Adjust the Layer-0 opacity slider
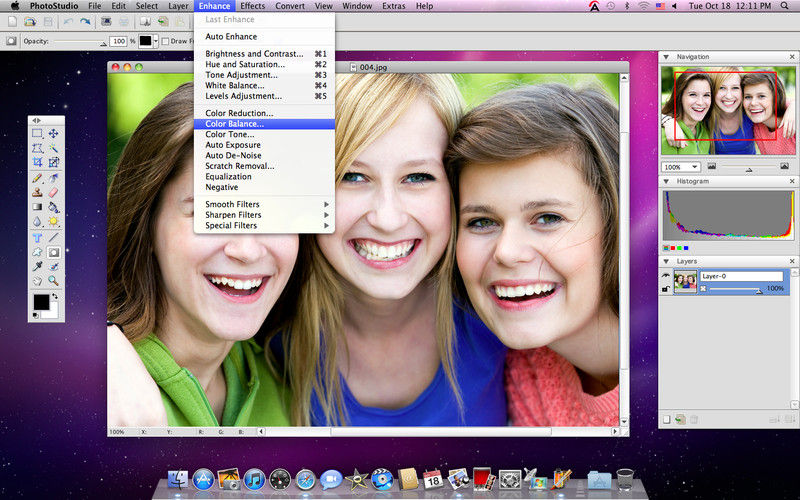The image size is (800, 500). click(x=758, y=289)
